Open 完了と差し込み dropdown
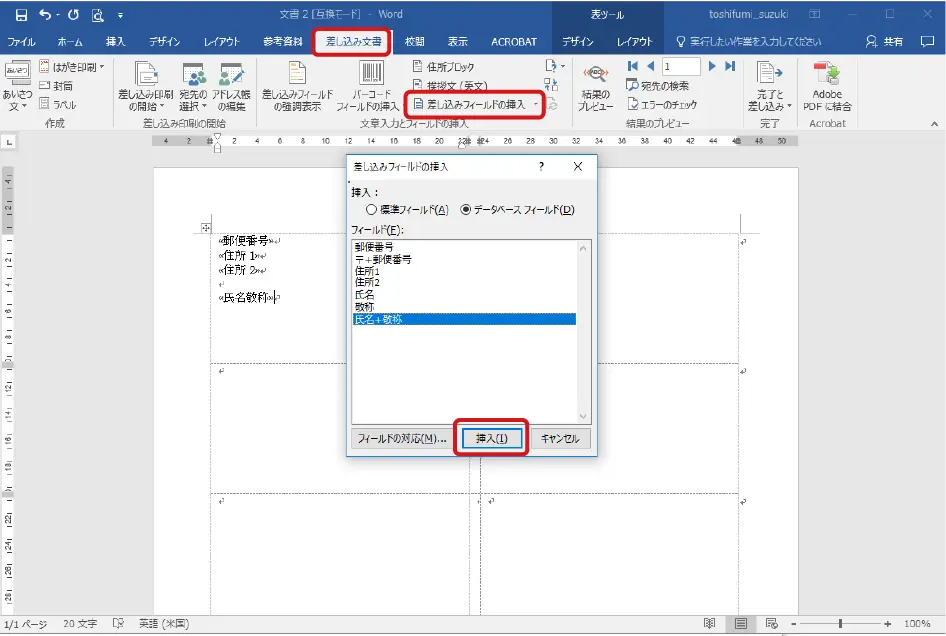 770,87
